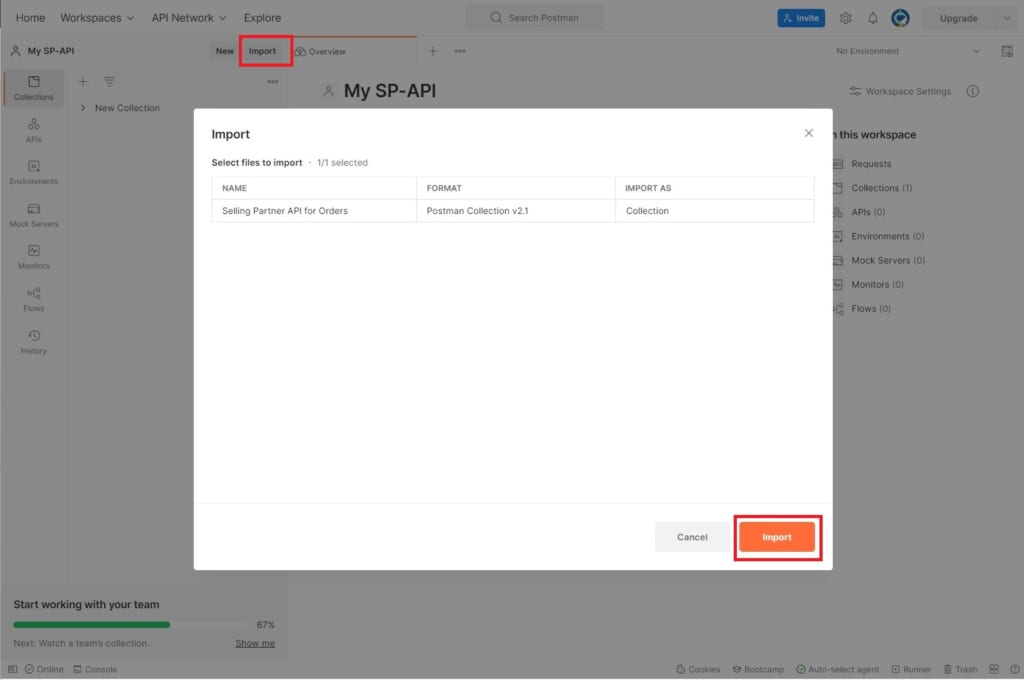1024x680 pixels.
Task: Open Cookies from the status bar
Action: (x=697, y=669)
